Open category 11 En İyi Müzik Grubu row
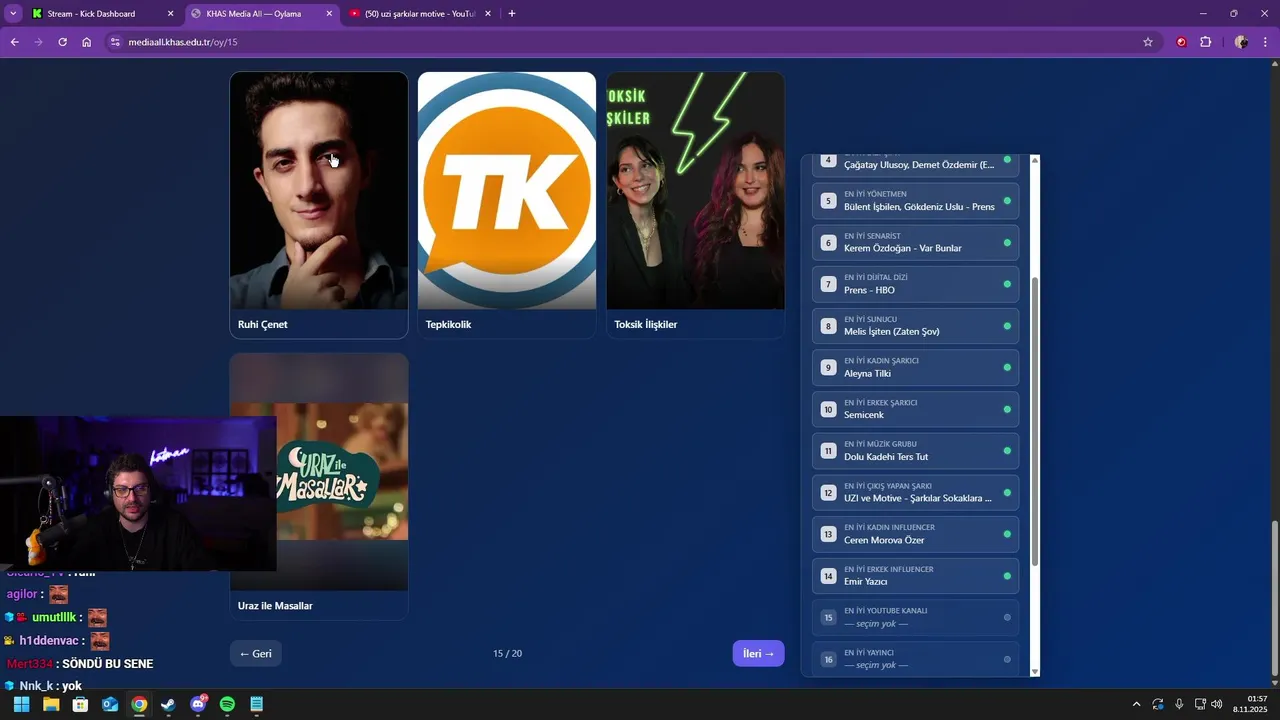This screenshot has height=720, width=1280. [915, 451]
